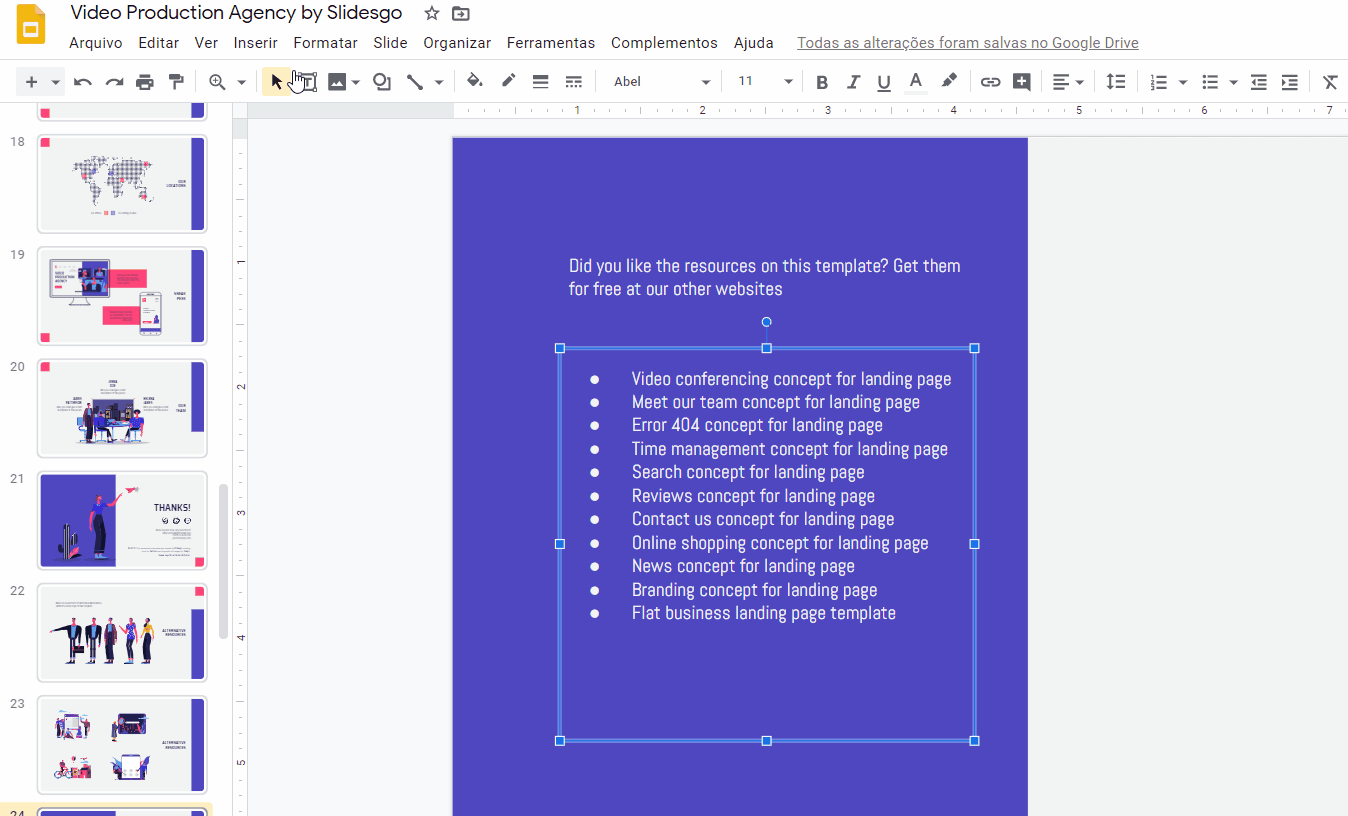Select slide 23 thumbnail

(122, 744)
